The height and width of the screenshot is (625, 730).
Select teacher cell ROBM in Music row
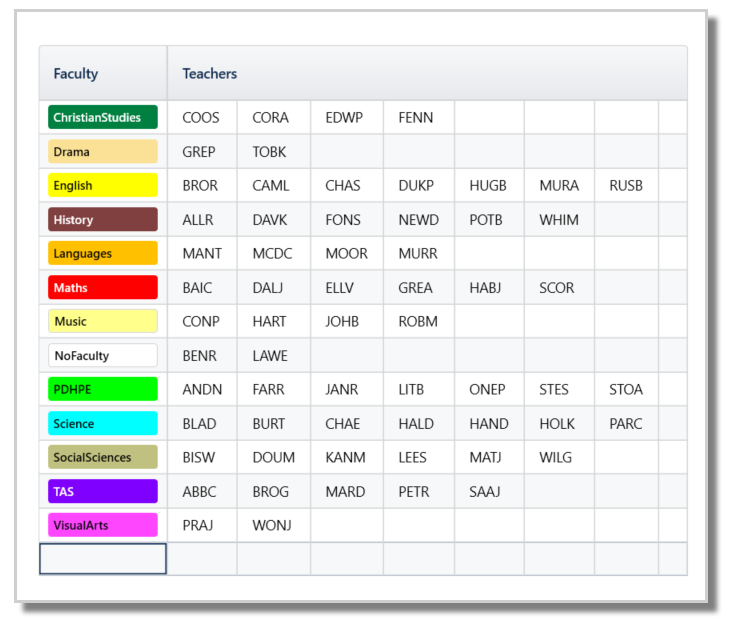click(x=419, y=321)
